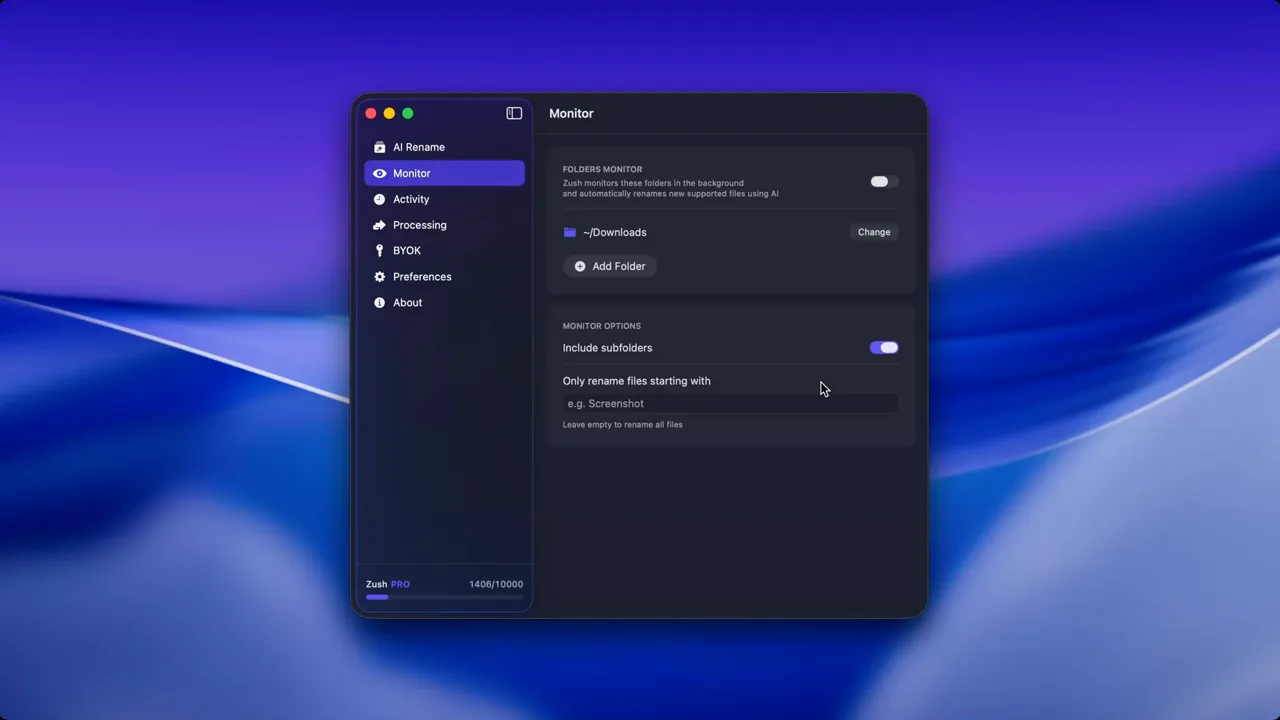Disable the Include subfolders switch

pyautogui.click(x=884, y=347)
